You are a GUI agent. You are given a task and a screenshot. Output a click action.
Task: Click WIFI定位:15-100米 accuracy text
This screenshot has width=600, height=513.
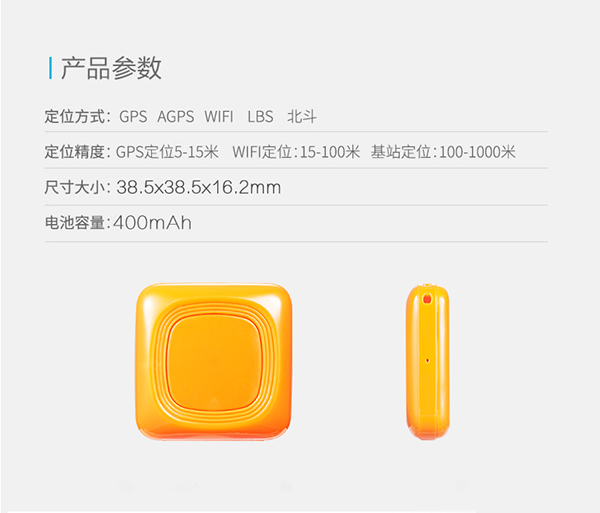click(296, 152)
